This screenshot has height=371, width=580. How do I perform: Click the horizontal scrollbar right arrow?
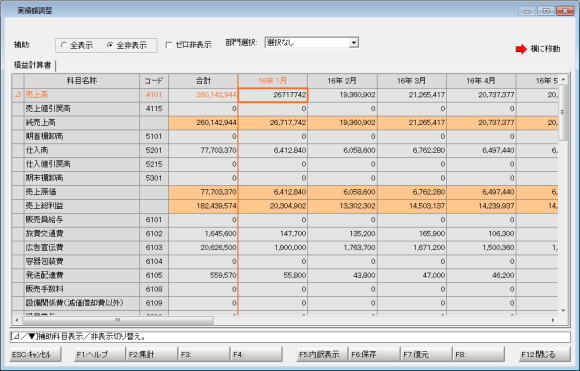click(x=553, y=320)
